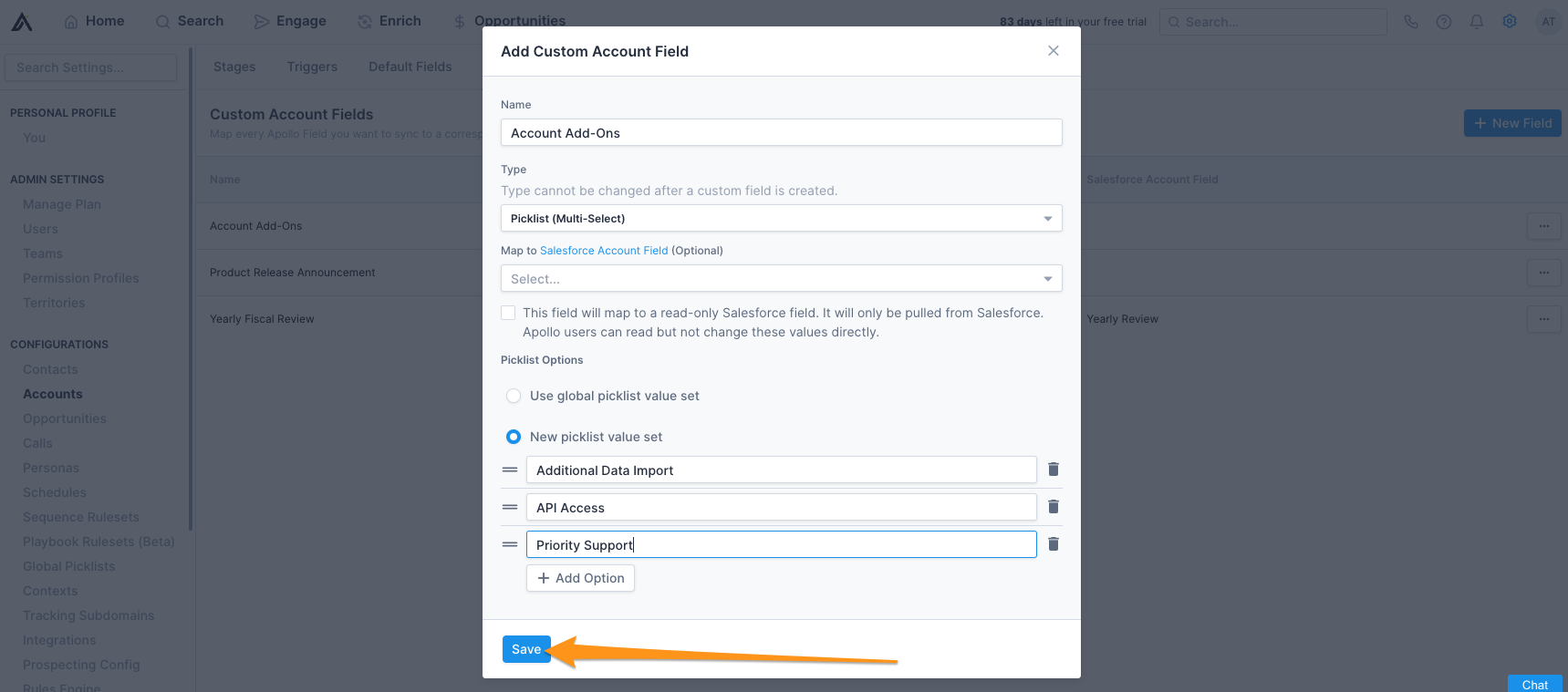Click the Add Option button

pos(580,577)
